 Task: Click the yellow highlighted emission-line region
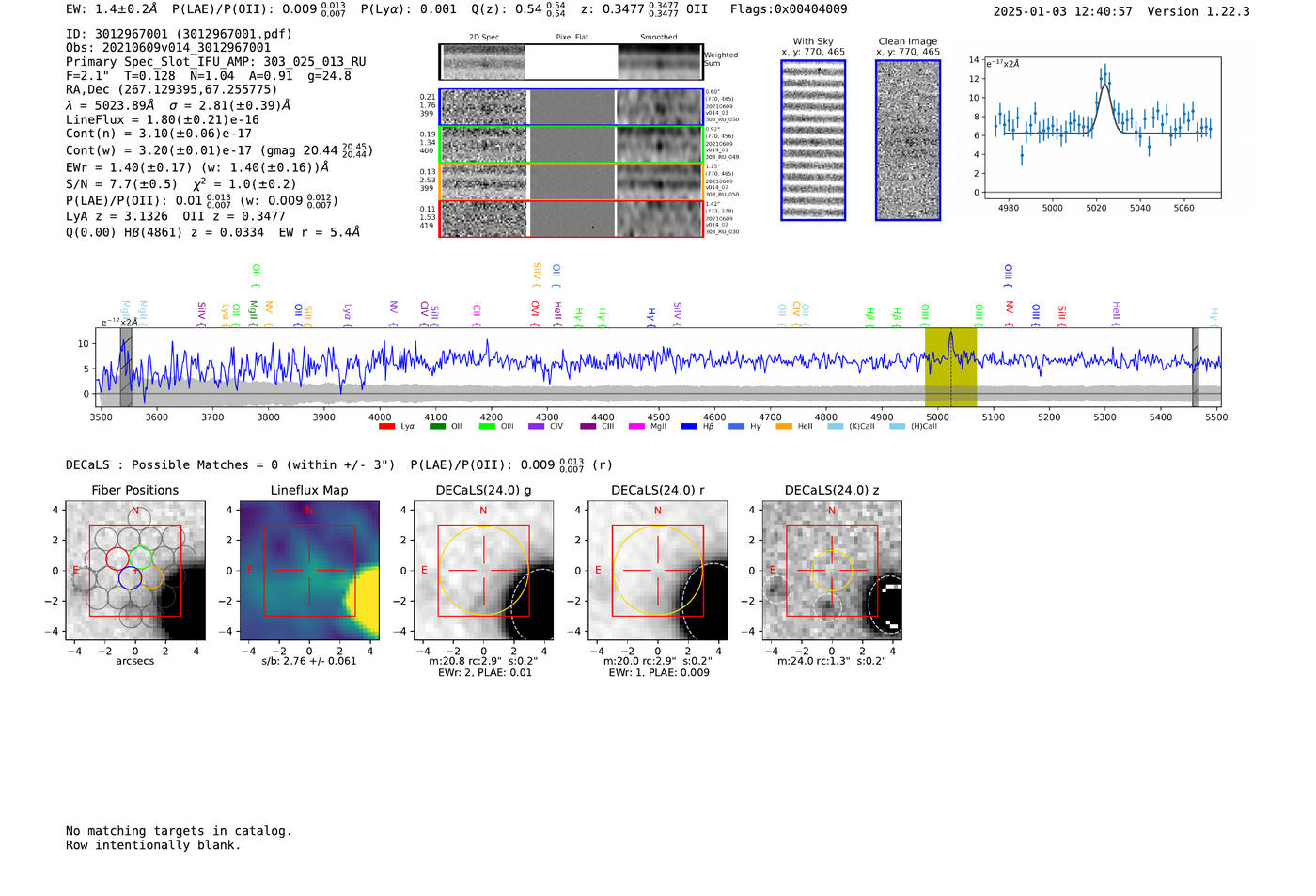[x=950, y=367]
